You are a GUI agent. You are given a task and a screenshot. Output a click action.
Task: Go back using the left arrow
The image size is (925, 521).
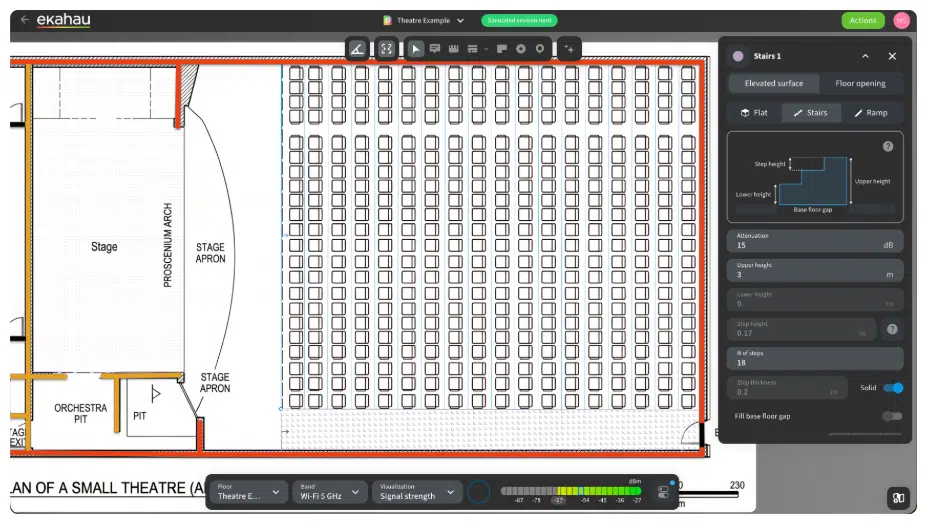tap(24, 19)
